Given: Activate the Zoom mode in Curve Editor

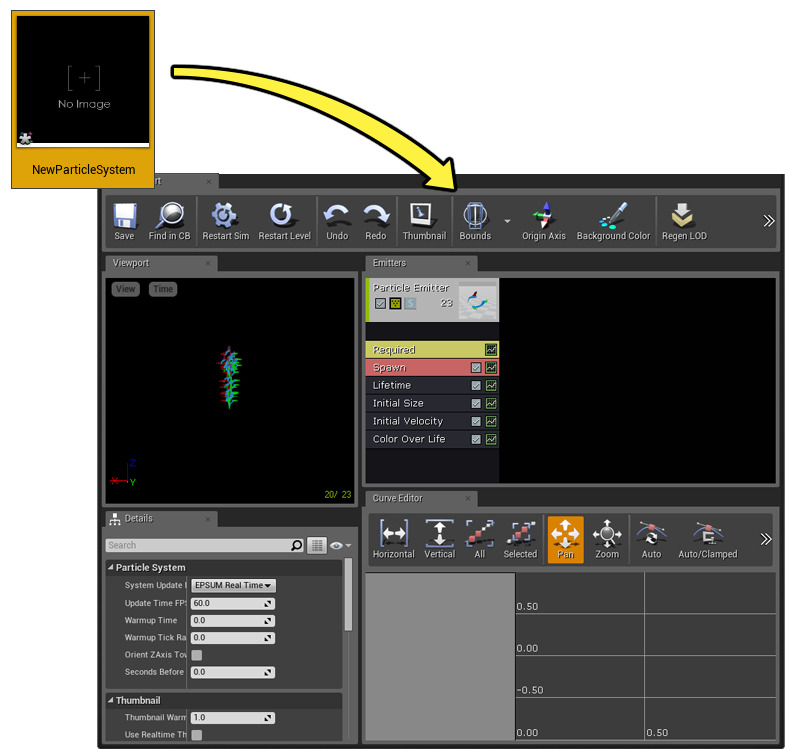Looking at the screenshot, I should click(x=607, y=539).
